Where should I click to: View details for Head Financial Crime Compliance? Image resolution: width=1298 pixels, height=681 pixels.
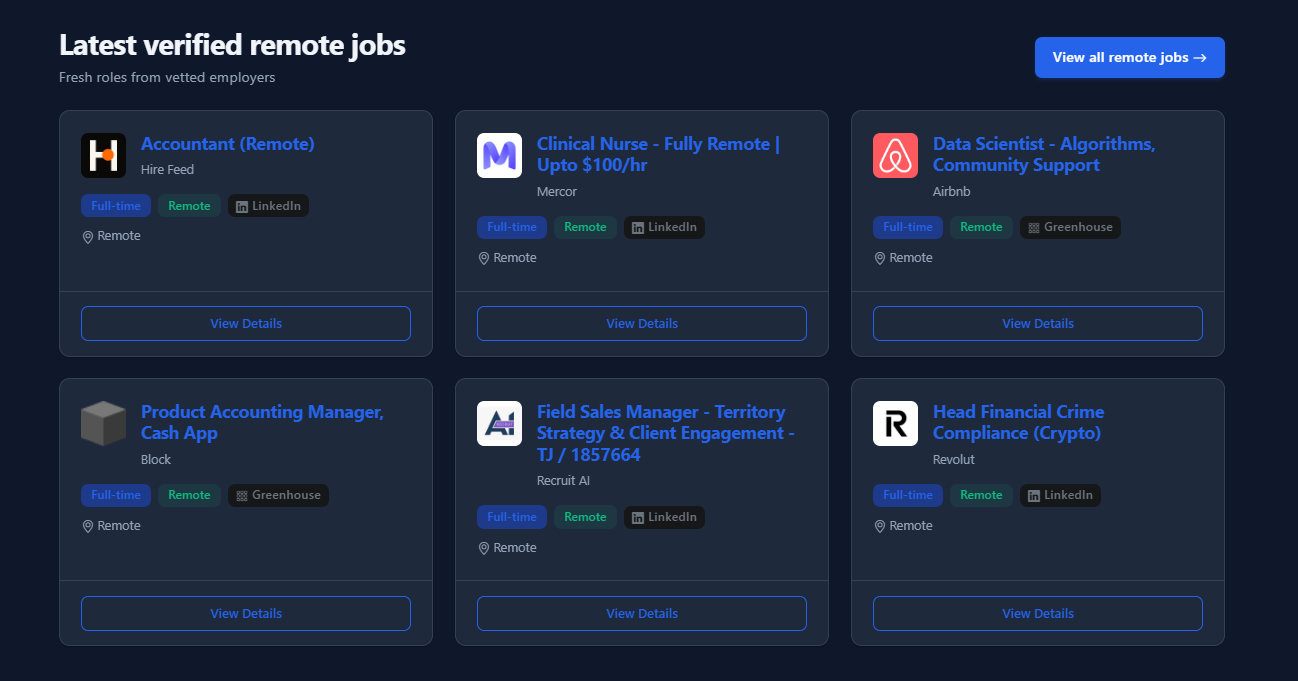click(1038, 613)
